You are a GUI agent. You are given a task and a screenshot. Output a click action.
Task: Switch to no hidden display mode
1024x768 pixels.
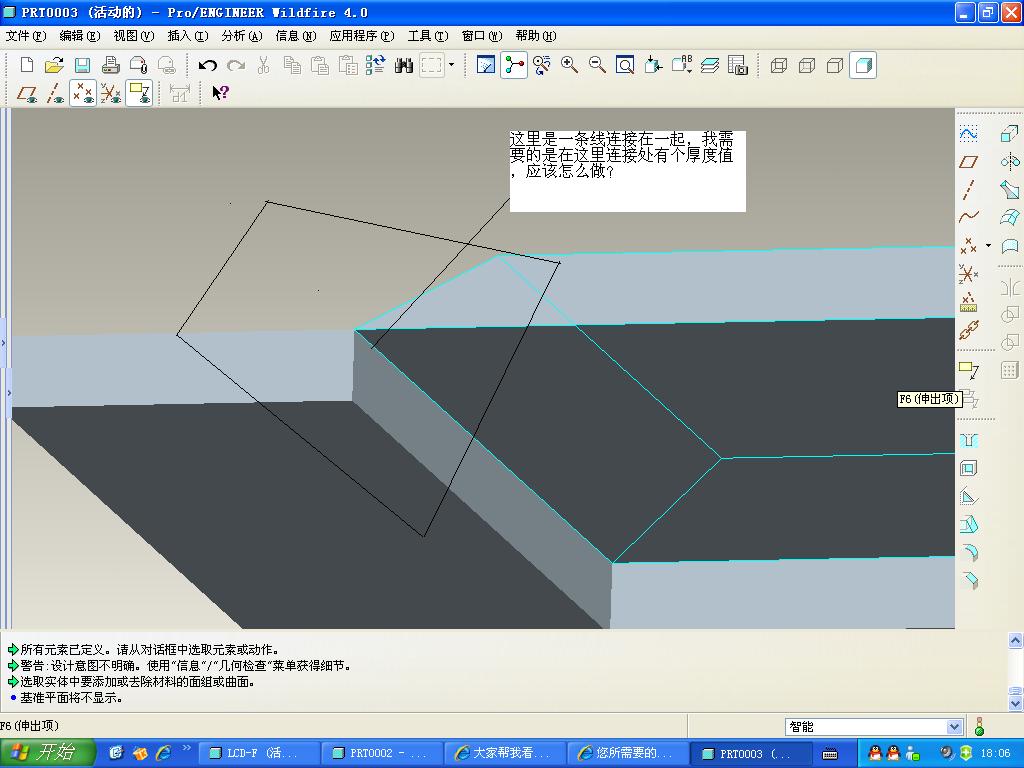coord(835,65)
